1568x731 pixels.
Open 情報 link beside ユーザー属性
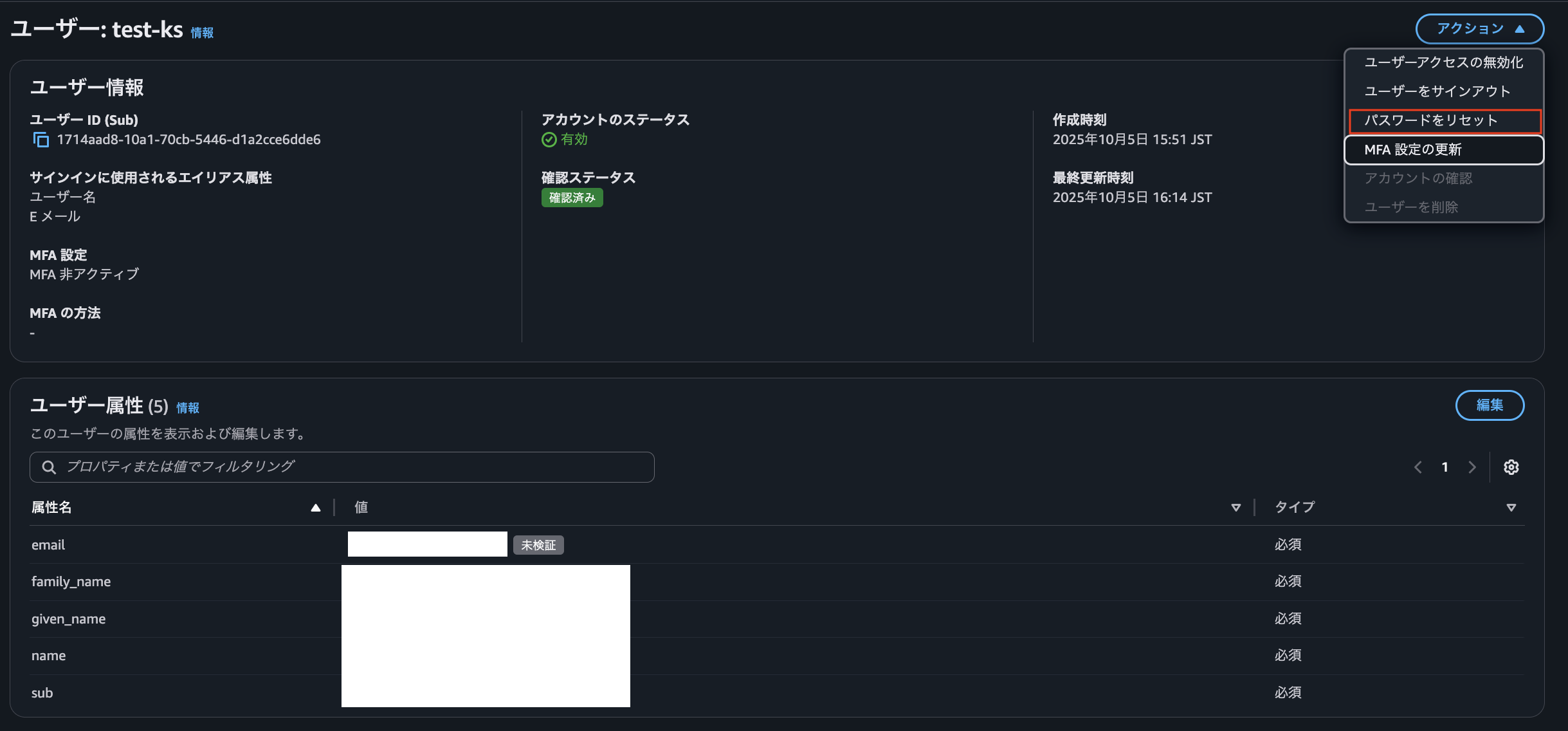tap(188, 408)
